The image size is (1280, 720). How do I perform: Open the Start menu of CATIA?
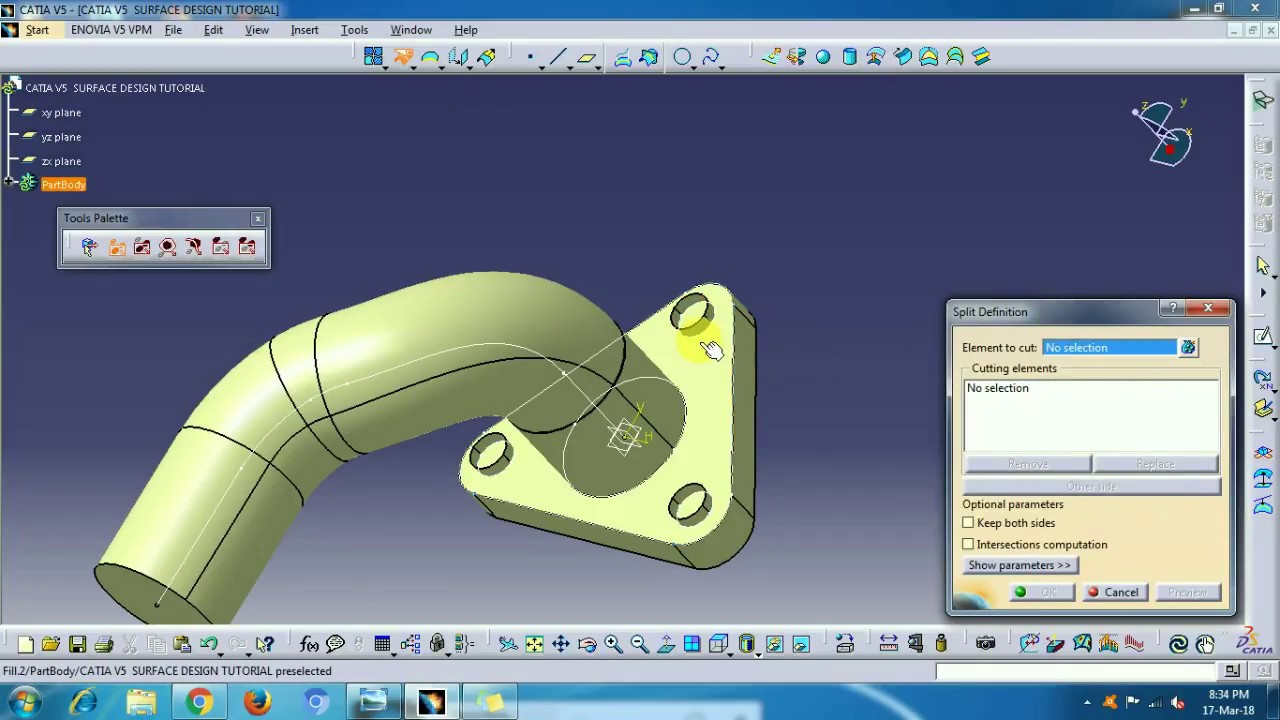click(37, 30)
